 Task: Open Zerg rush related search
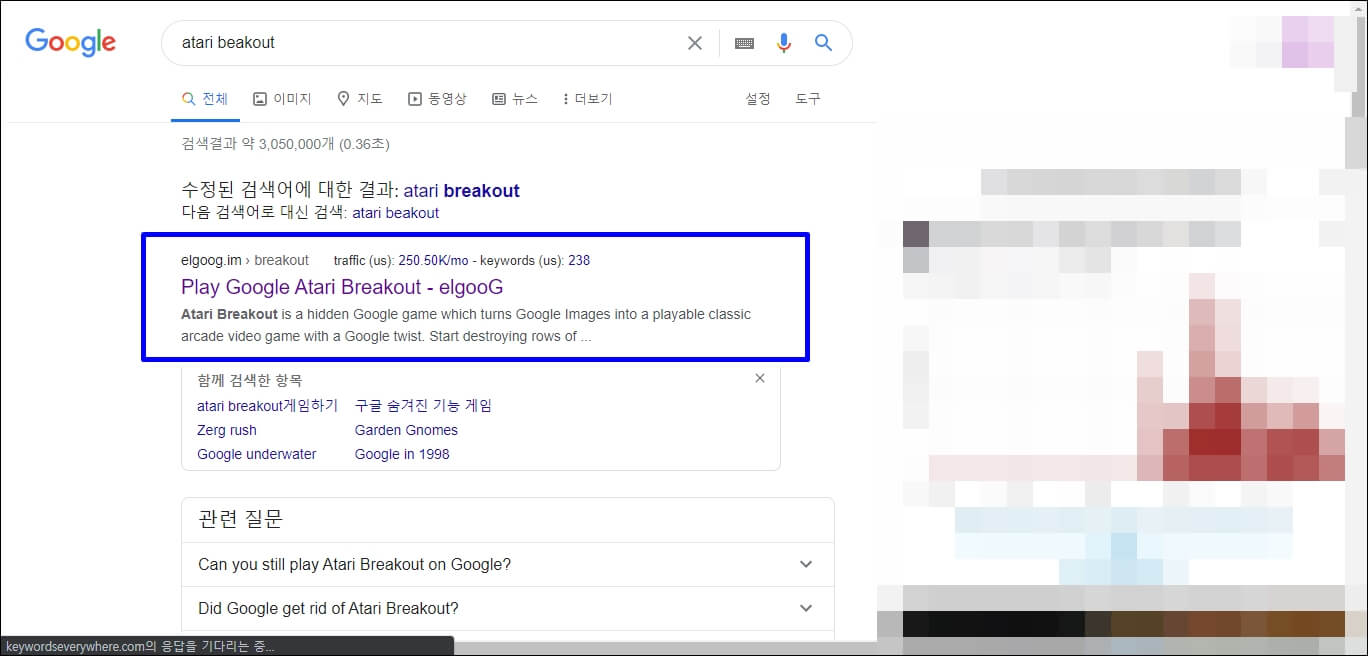(227, 430)
